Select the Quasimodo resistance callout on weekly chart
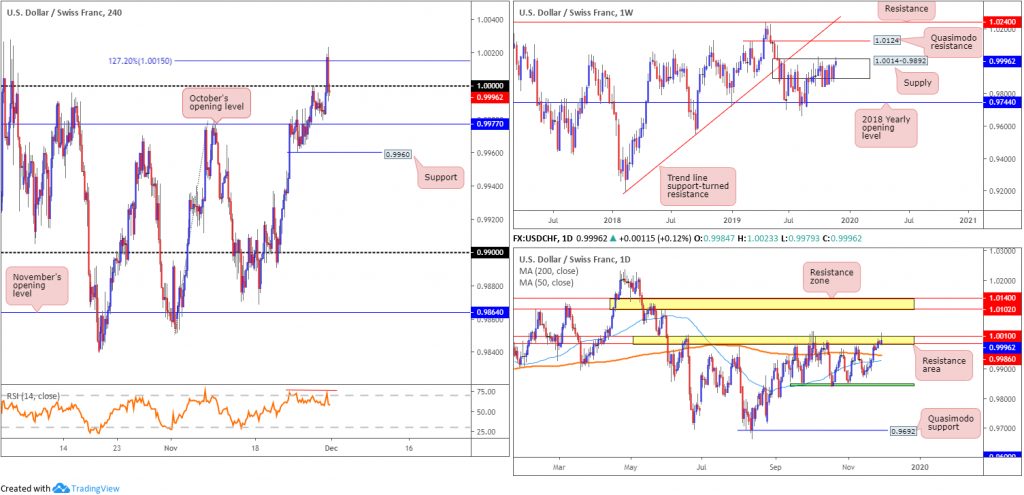 pos(952,45)
